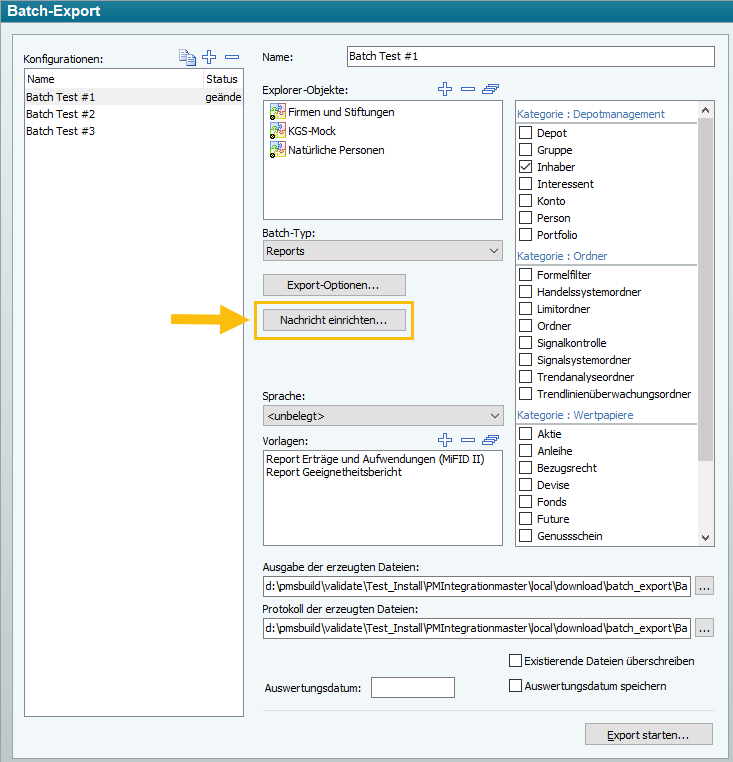Select Batch Test #2 configuration
733x762 pixels.
[60, 114]
